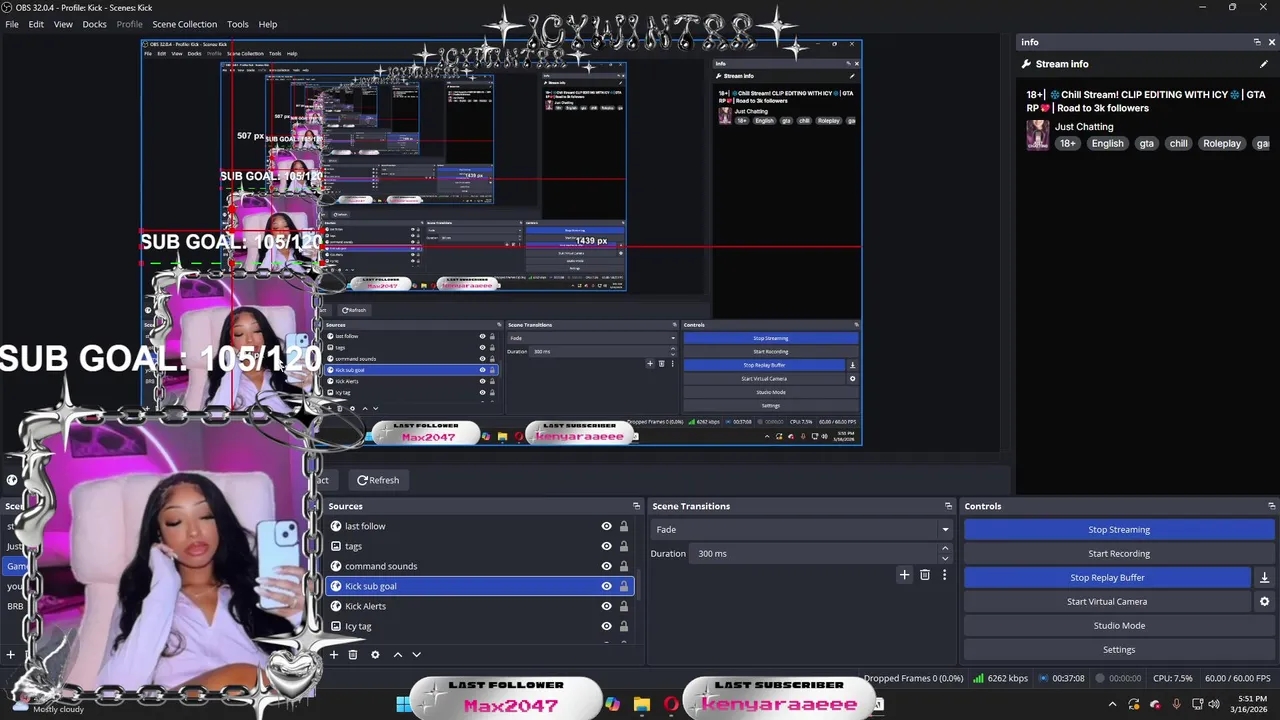Click the Roleplay stream tag
This screenshot has height=720, width=1280.
pyautogui.click(x=1221, y=143)
